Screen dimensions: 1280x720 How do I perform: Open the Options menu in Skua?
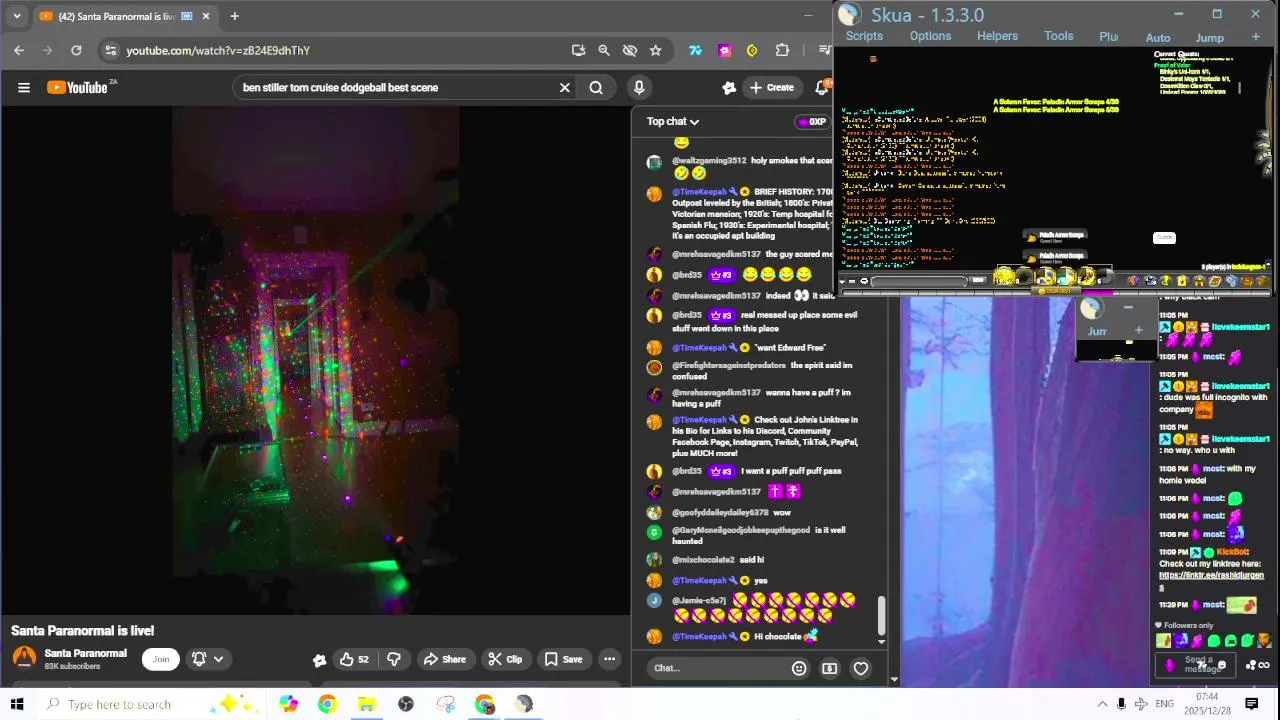930,36
